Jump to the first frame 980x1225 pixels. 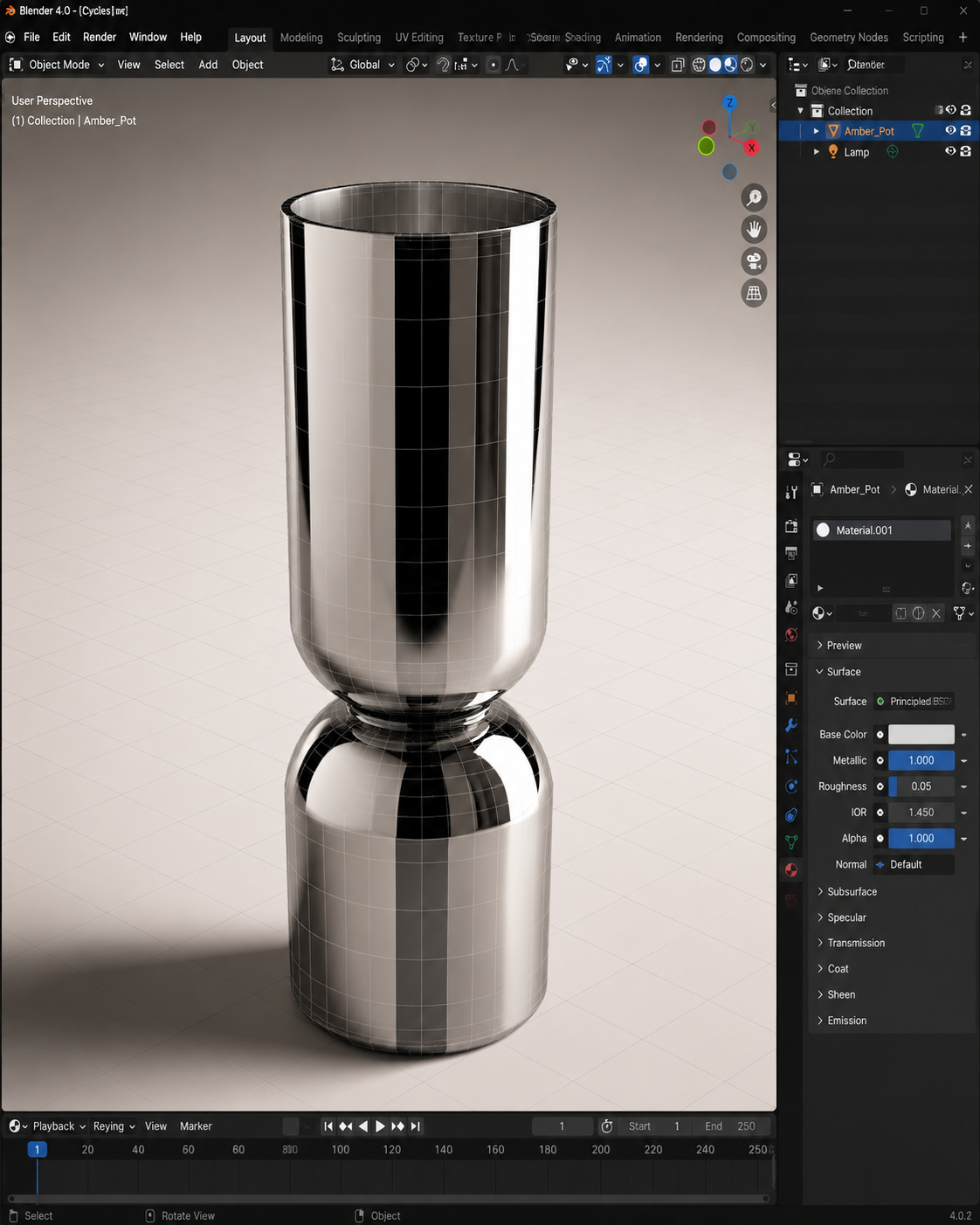coord(328,1126)
